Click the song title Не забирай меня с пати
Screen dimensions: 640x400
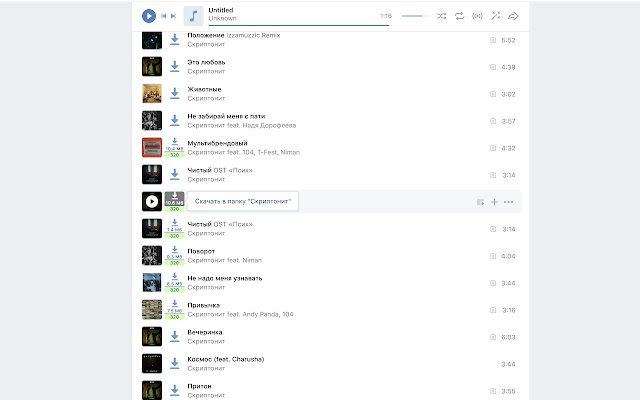point(226,116)
